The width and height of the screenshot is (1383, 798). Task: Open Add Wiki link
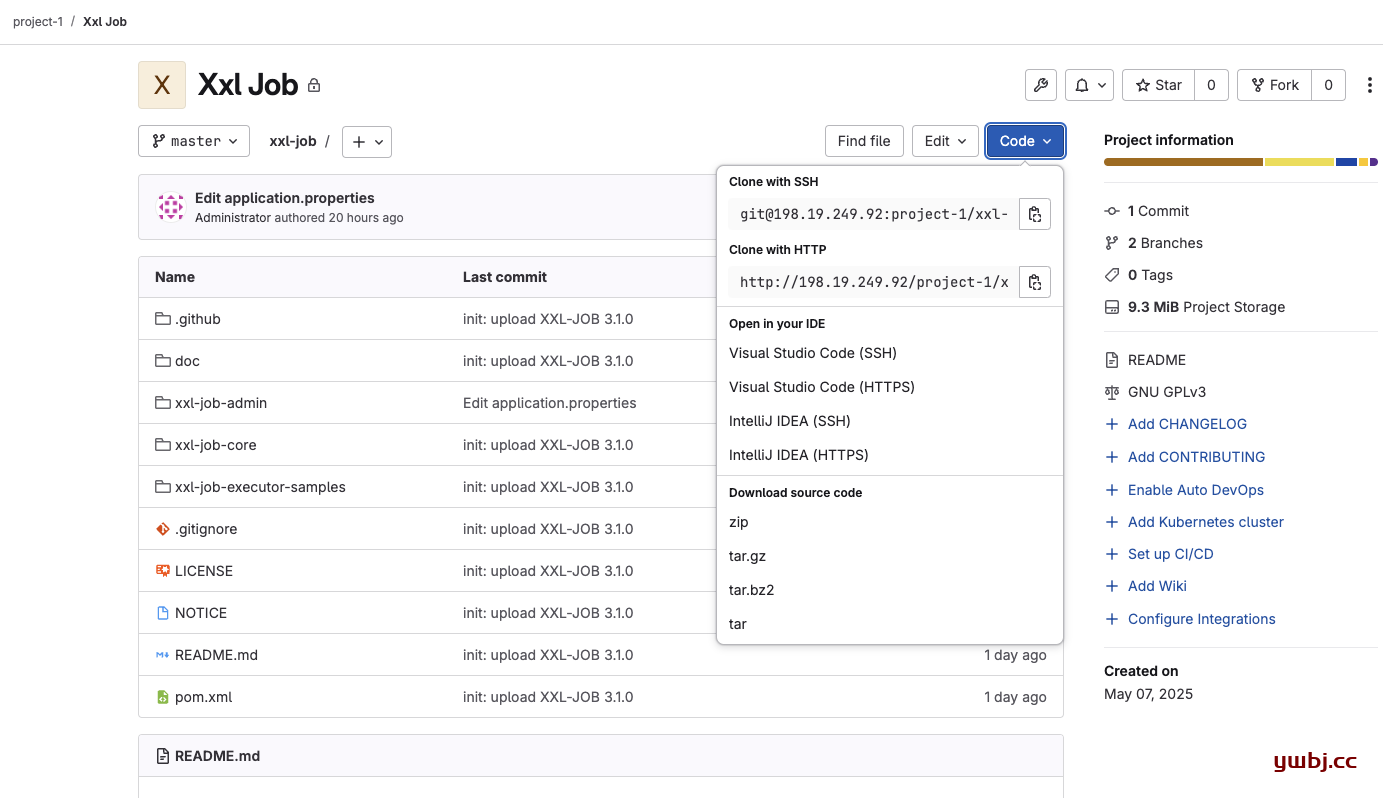tap(1157, 586)
